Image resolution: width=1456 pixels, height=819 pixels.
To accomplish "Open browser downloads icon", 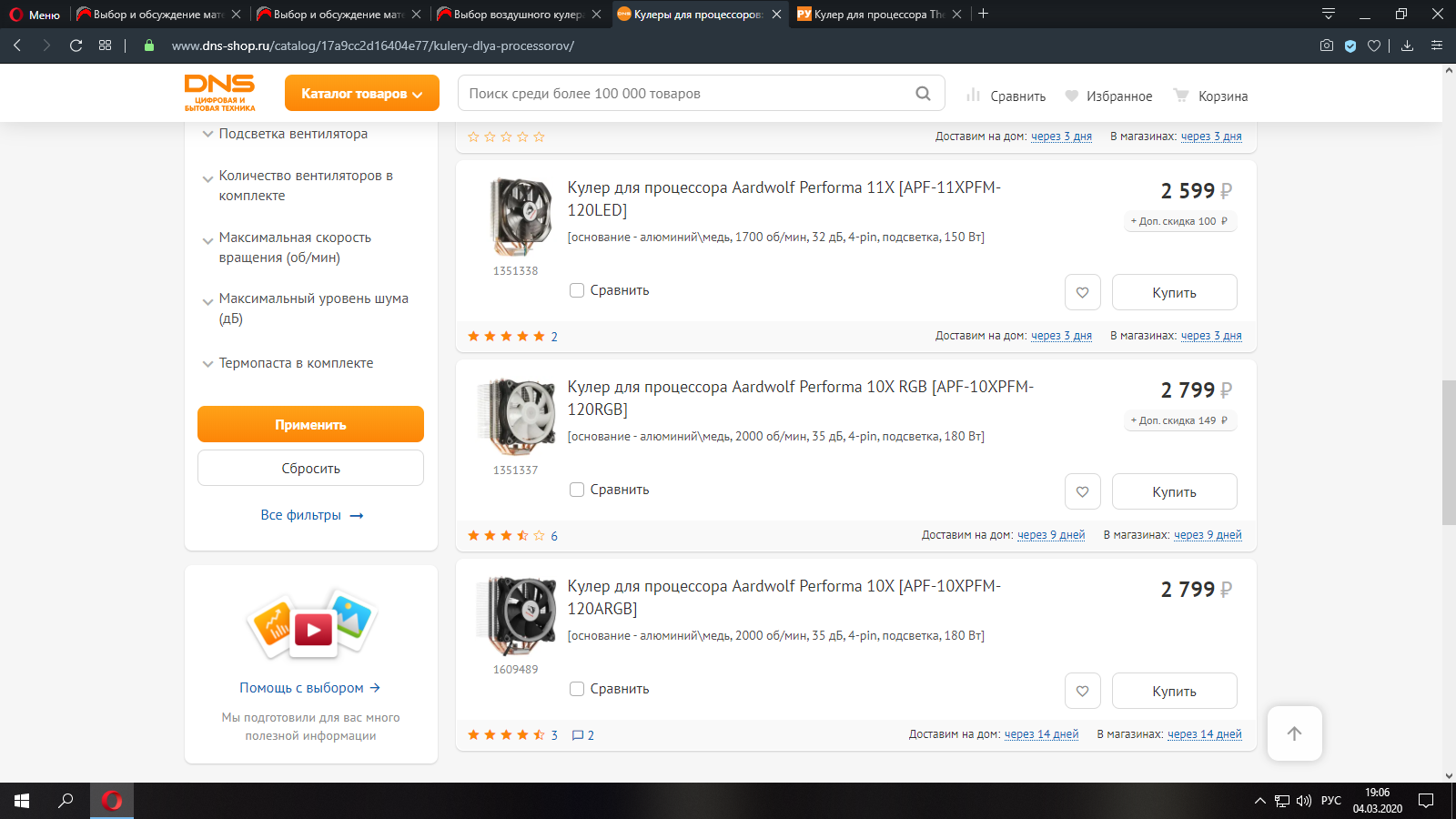I will coord(1407,45).
